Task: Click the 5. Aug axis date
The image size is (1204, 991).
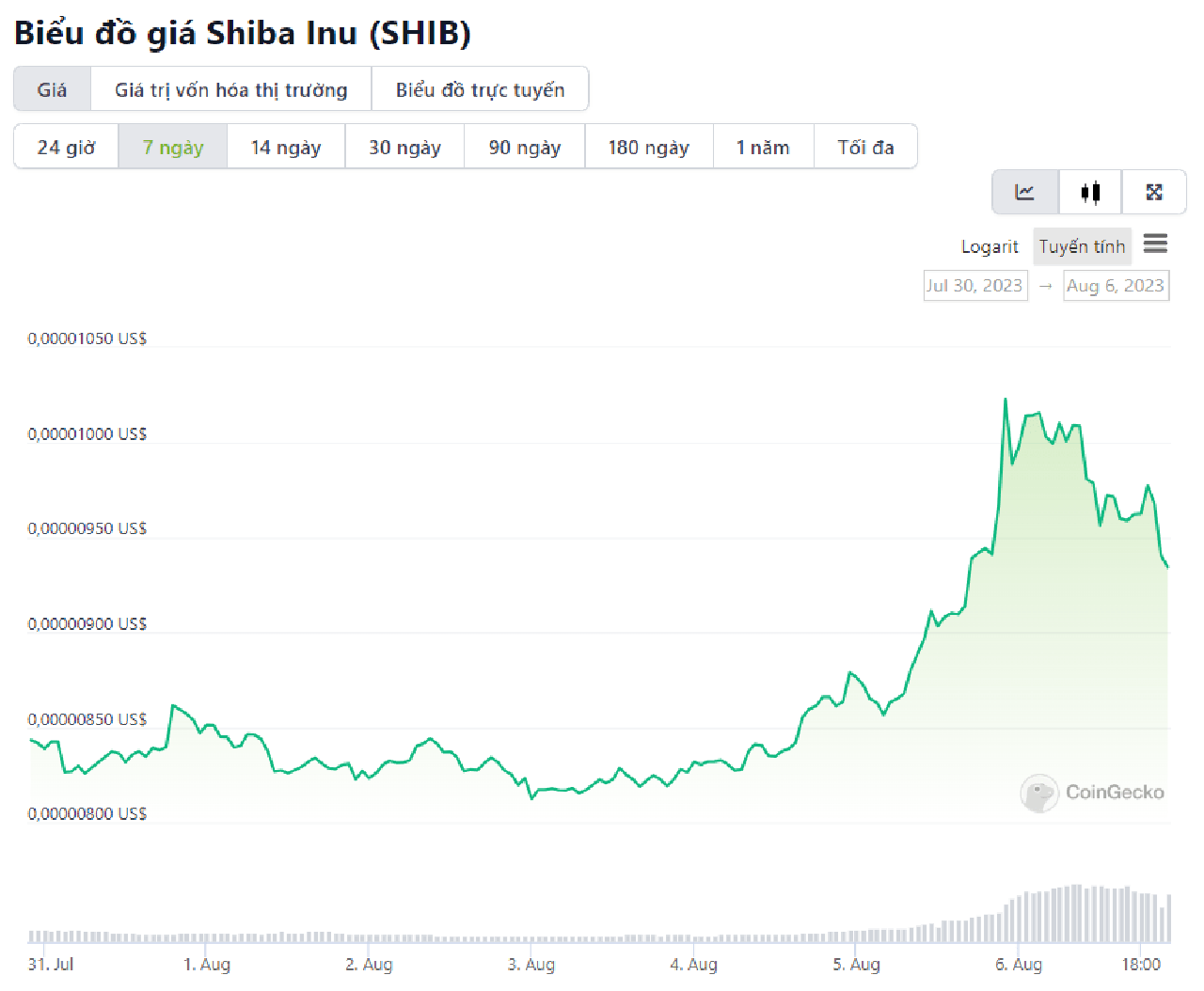Action: click(857, 964)
